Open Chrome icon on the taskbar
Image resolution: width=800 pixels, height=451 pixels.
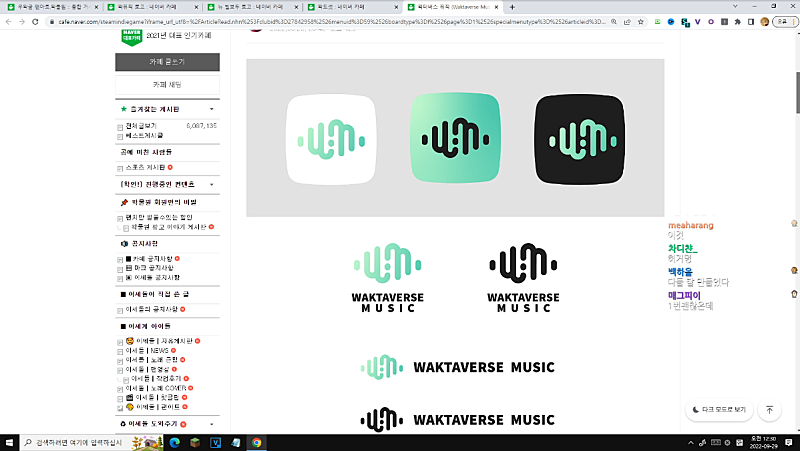coord(256,442)
